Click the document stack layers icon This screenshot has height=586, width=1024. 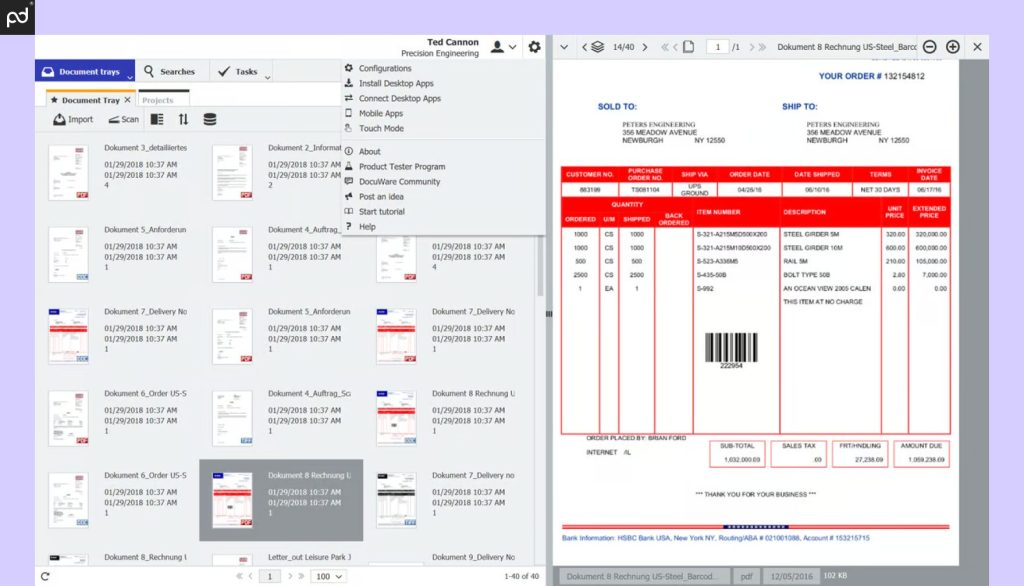pyautogui.click(x=598, y=47)
